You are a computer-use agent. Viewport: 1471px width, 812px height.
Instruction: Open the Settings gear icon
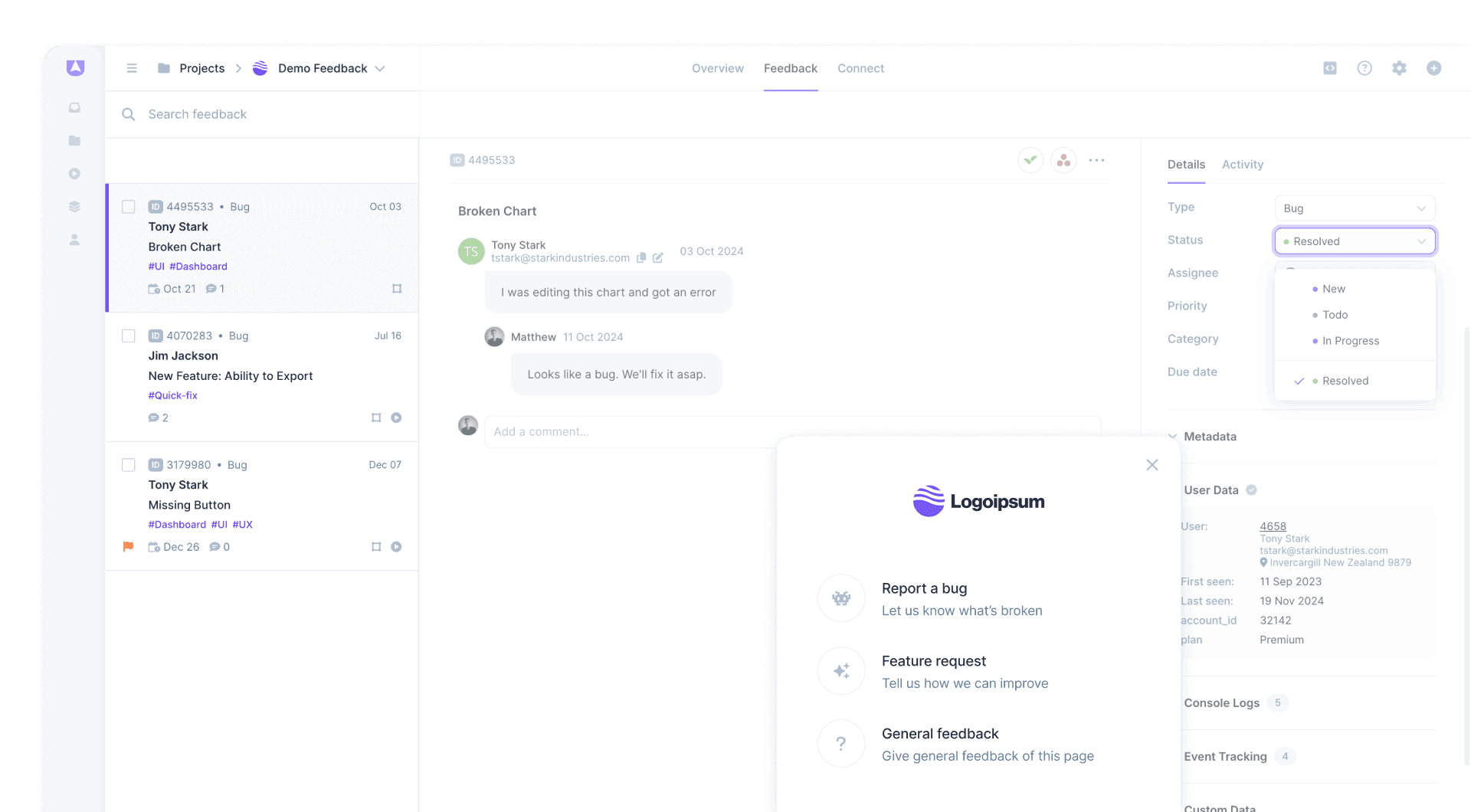point(1399,68)
